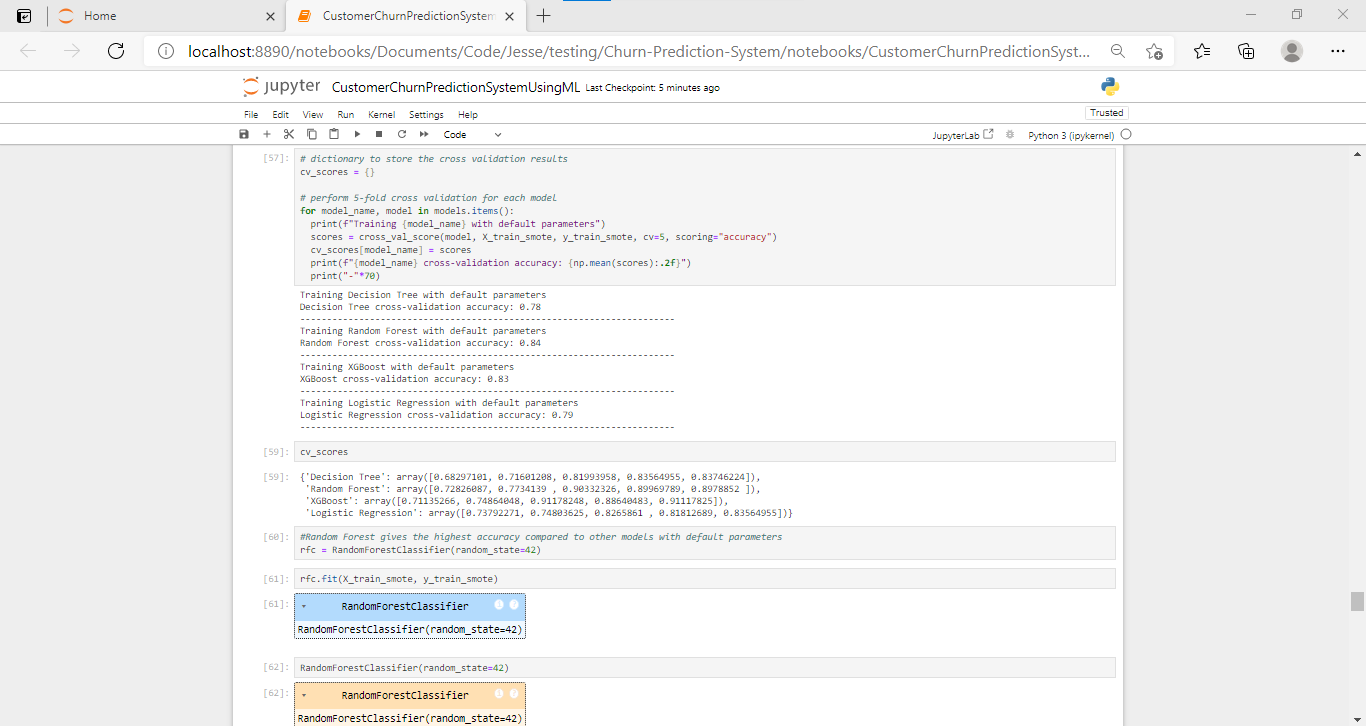Copy the selected cell using copy icon
The image size is (1366, 726).
point(311,133)
